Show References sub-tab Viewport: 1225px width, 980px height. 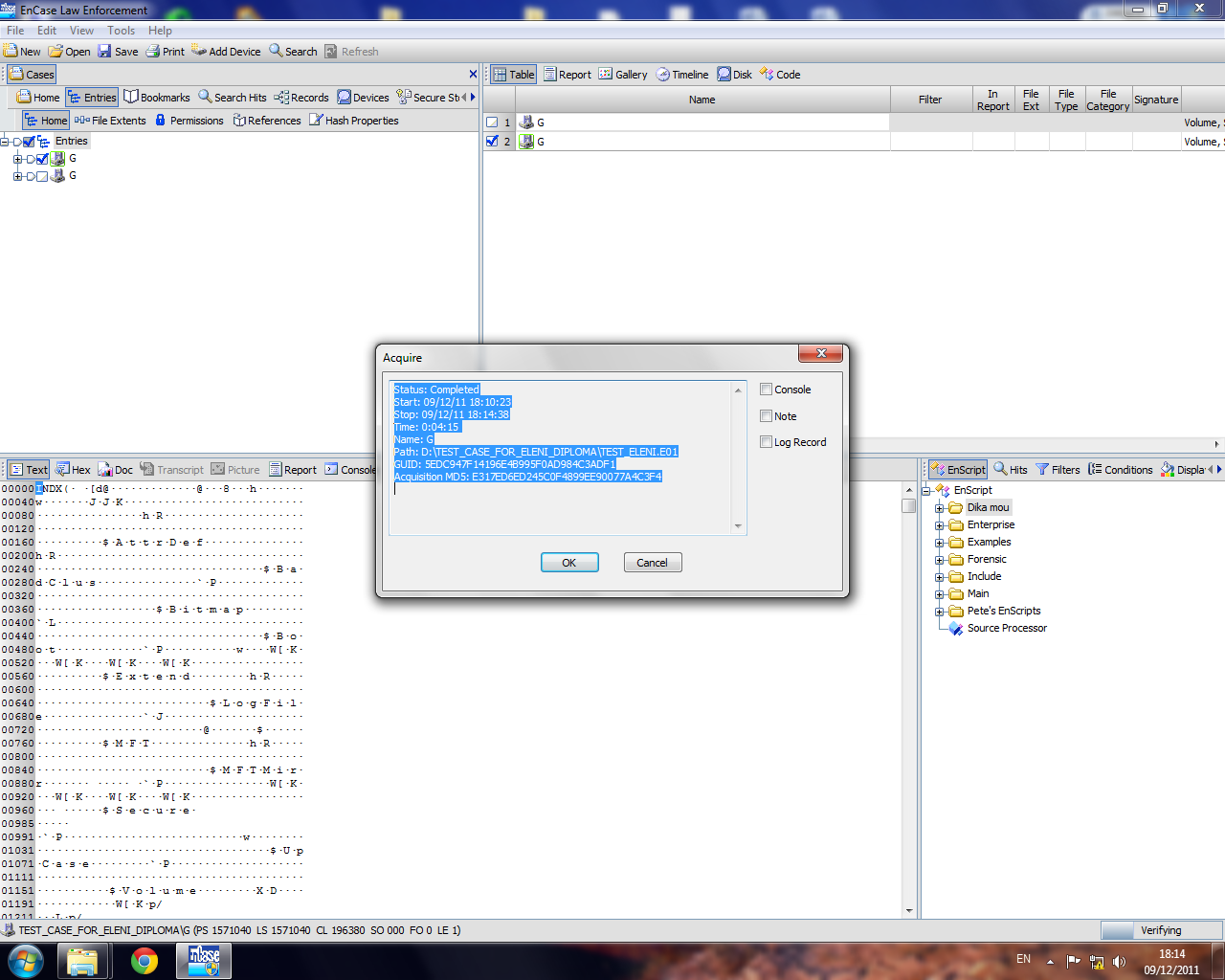pos(267,121)
